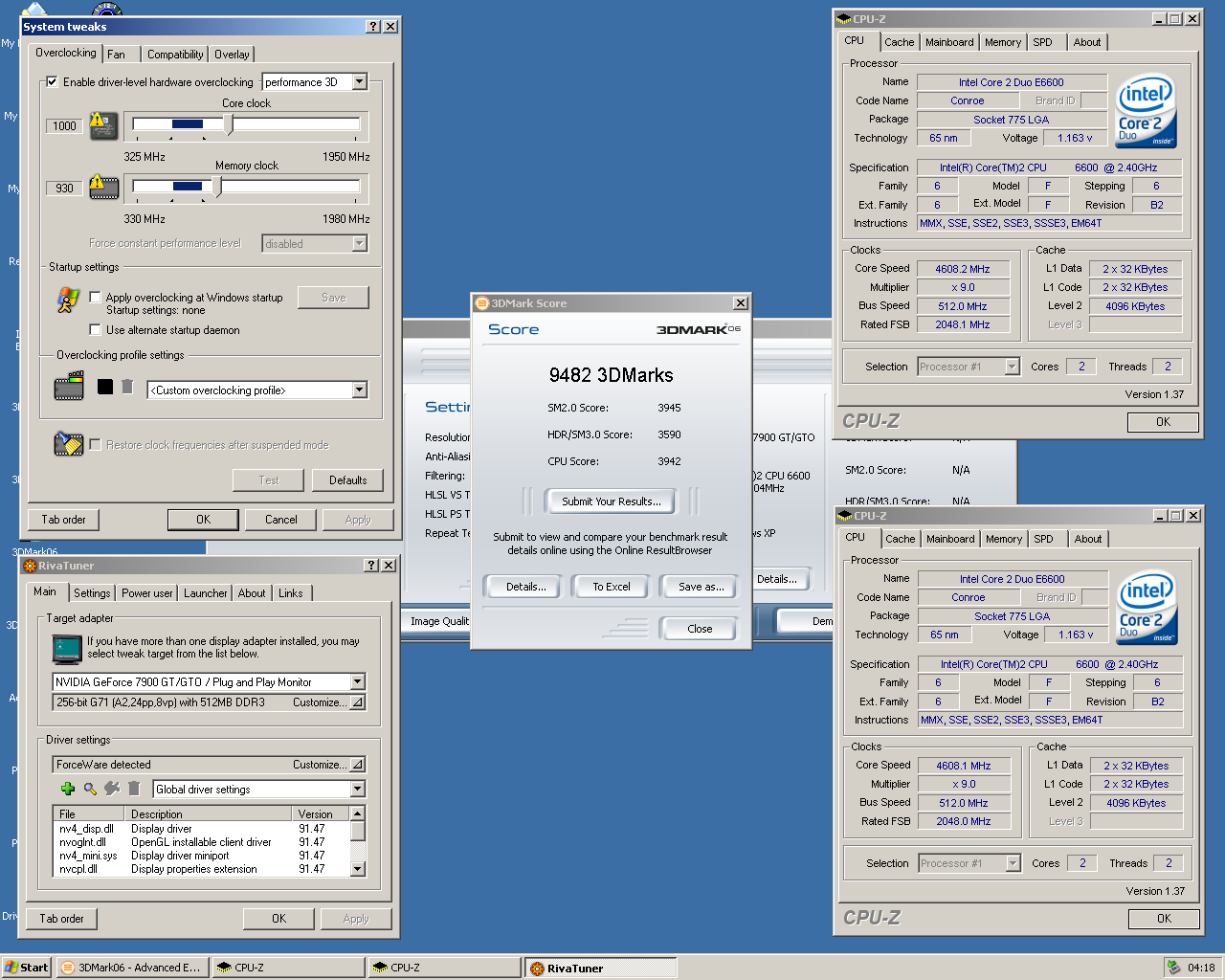Check Use alternate startup daemon
Viewport: 1225px width, 980px height.
(95, 330)
